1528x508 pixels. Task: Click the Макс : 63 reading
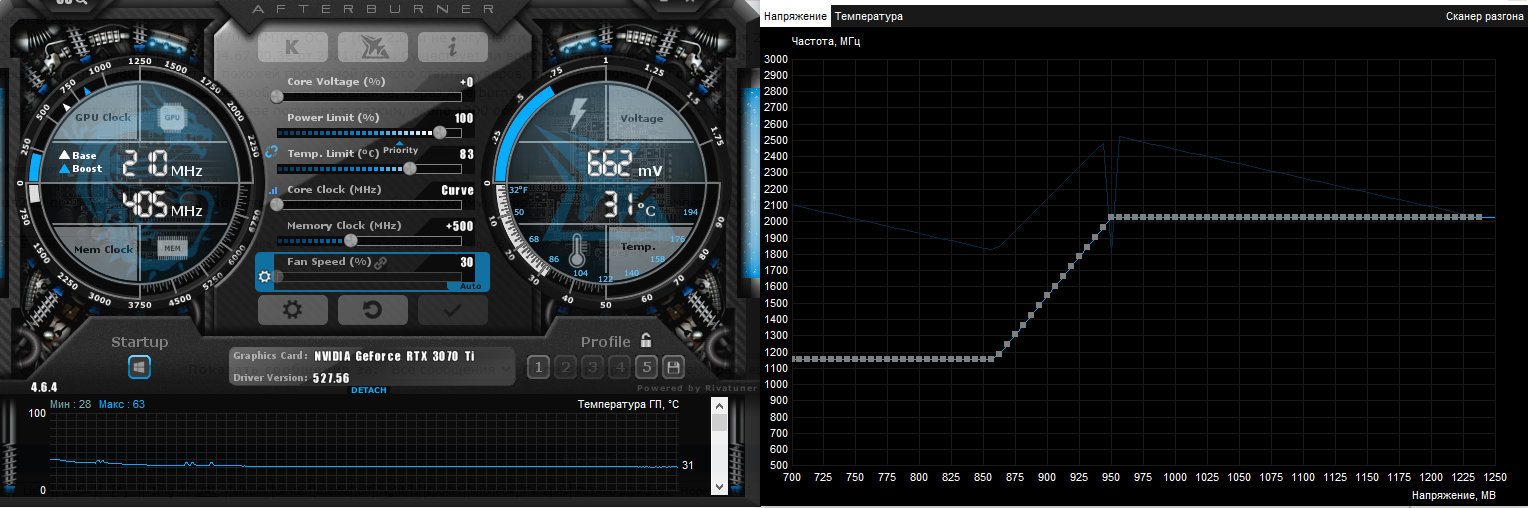(x=122, y=404)
